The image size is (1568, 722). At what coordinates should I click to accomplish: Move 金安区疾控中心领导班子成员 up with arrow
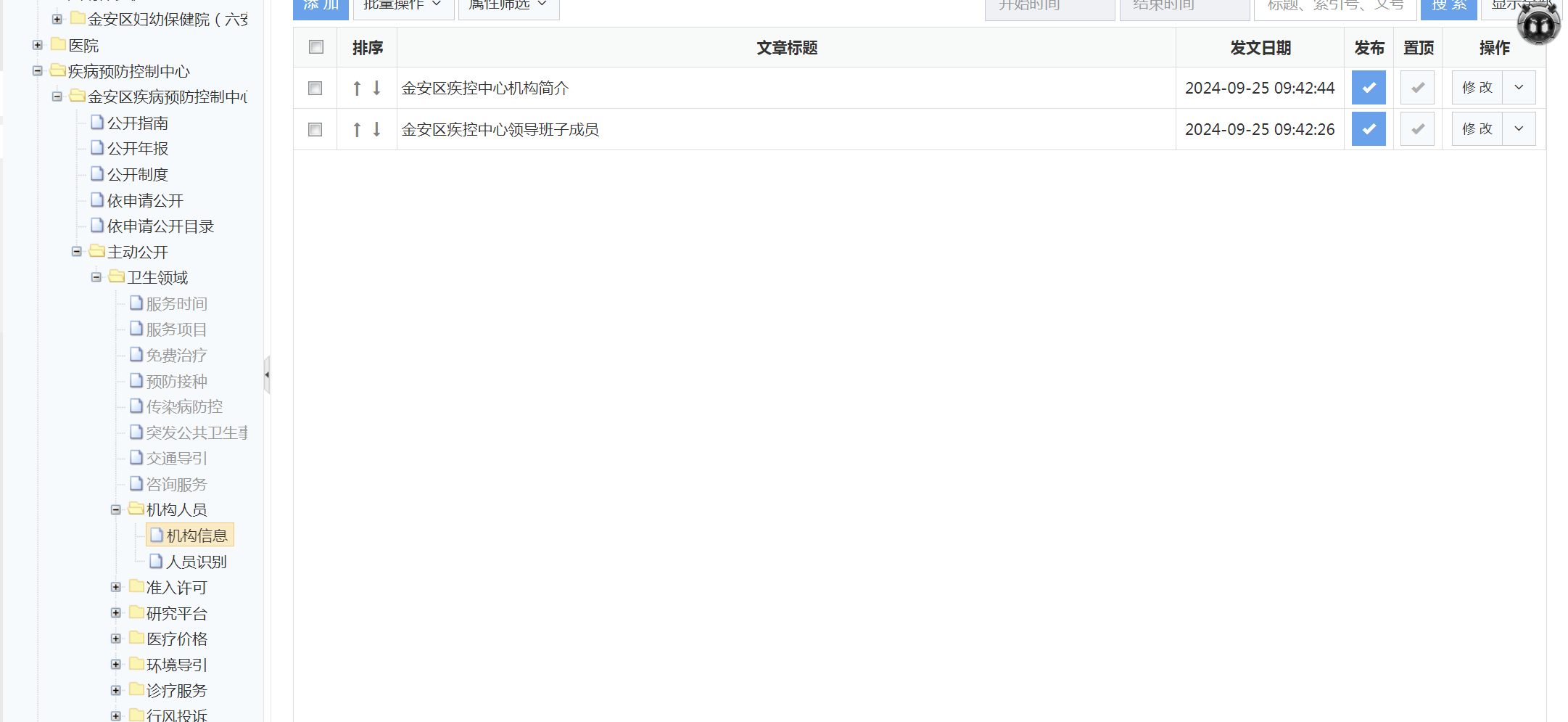pyautogui.click(x=357, y=130)
